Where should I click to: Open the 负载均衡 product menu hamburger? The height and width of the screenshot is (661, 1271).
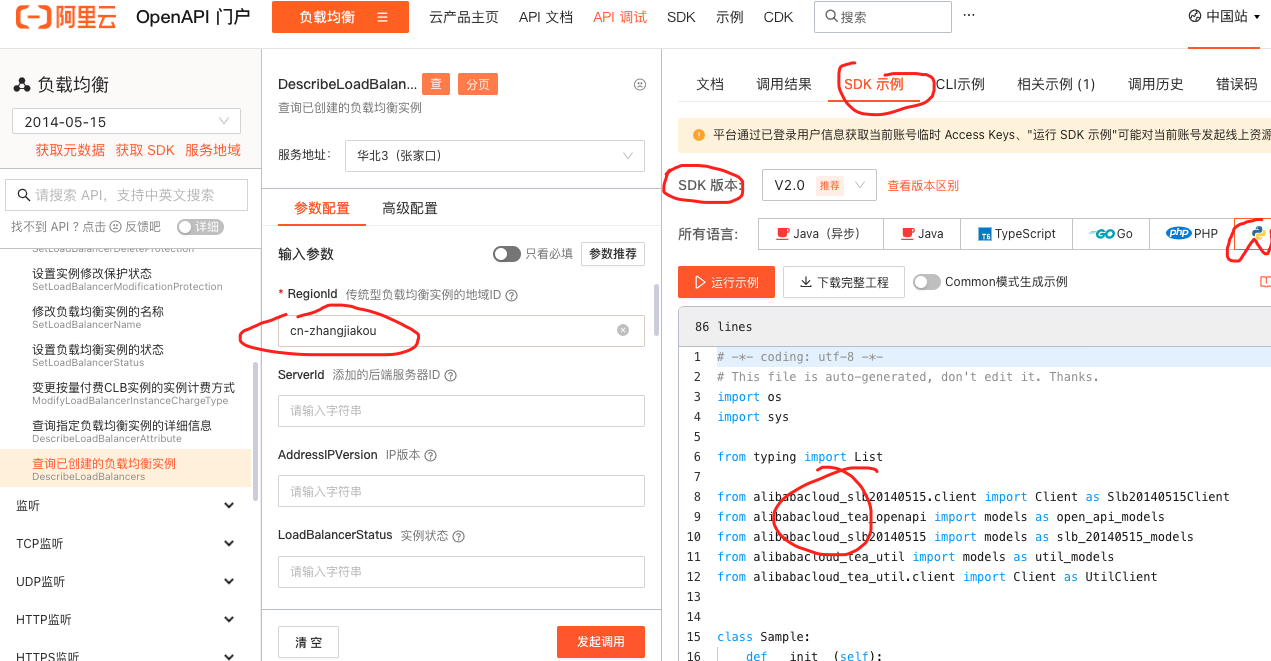[383, 17]
